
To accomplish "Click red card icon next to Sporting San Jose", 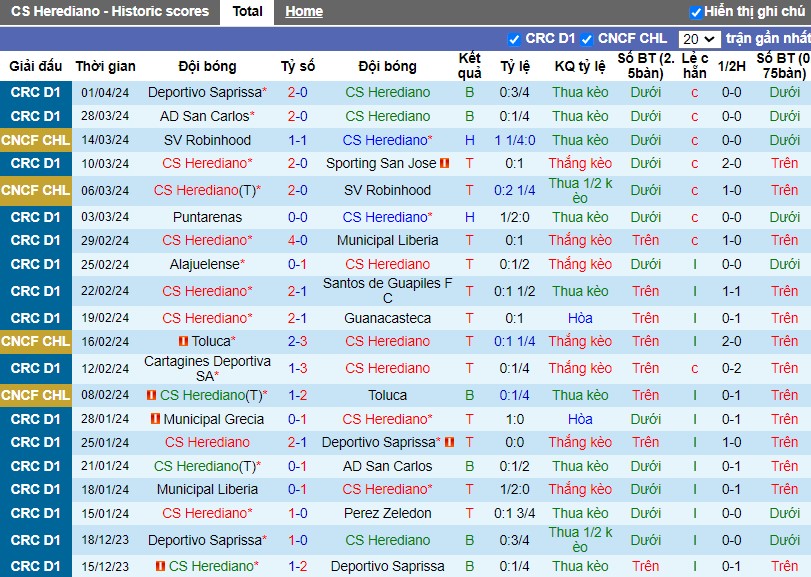I will tap(444, 163).
